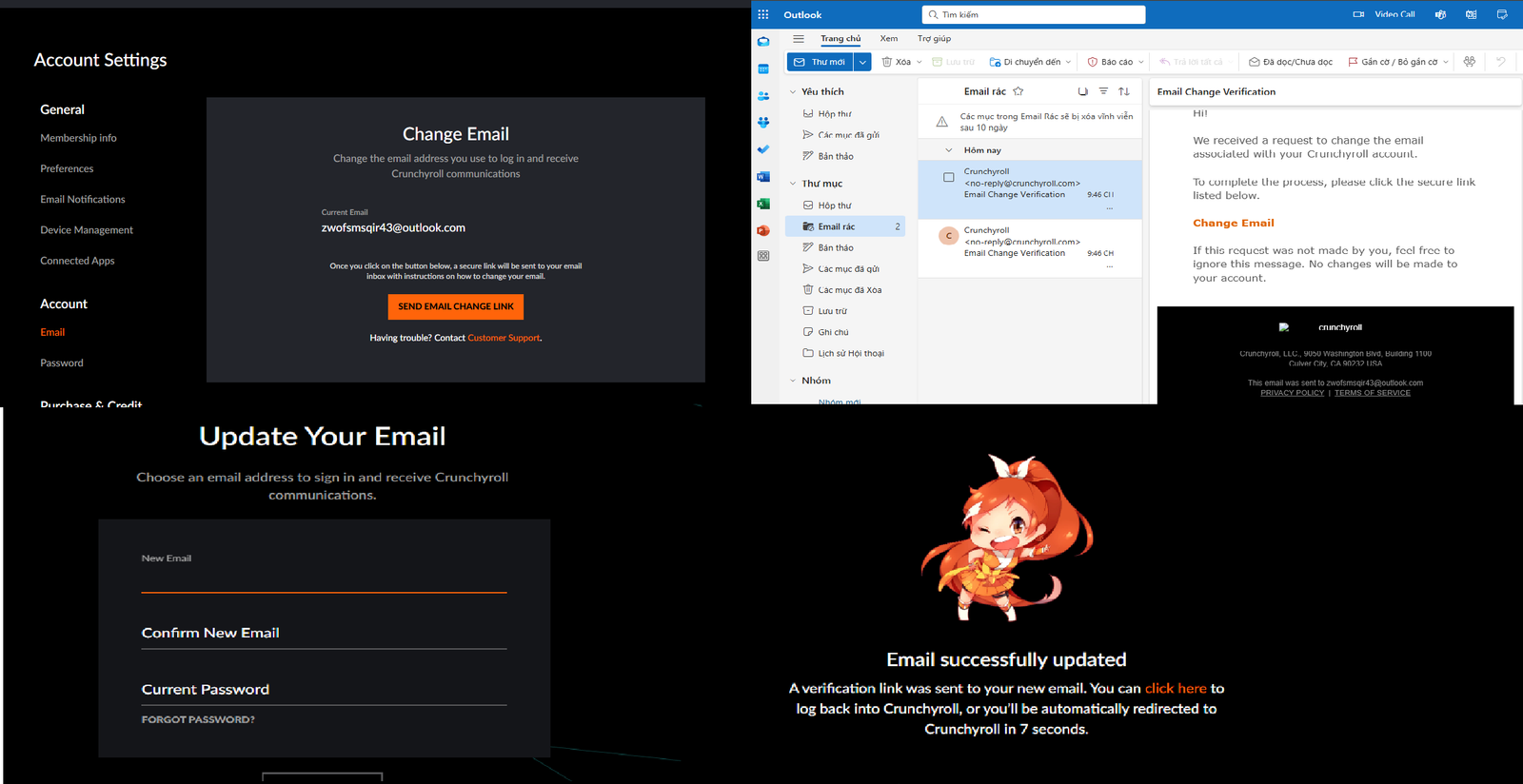Screen dimensions: 1523x784
Task: Click the FORGOT PASSWORD? link
Action: (198, 719)
